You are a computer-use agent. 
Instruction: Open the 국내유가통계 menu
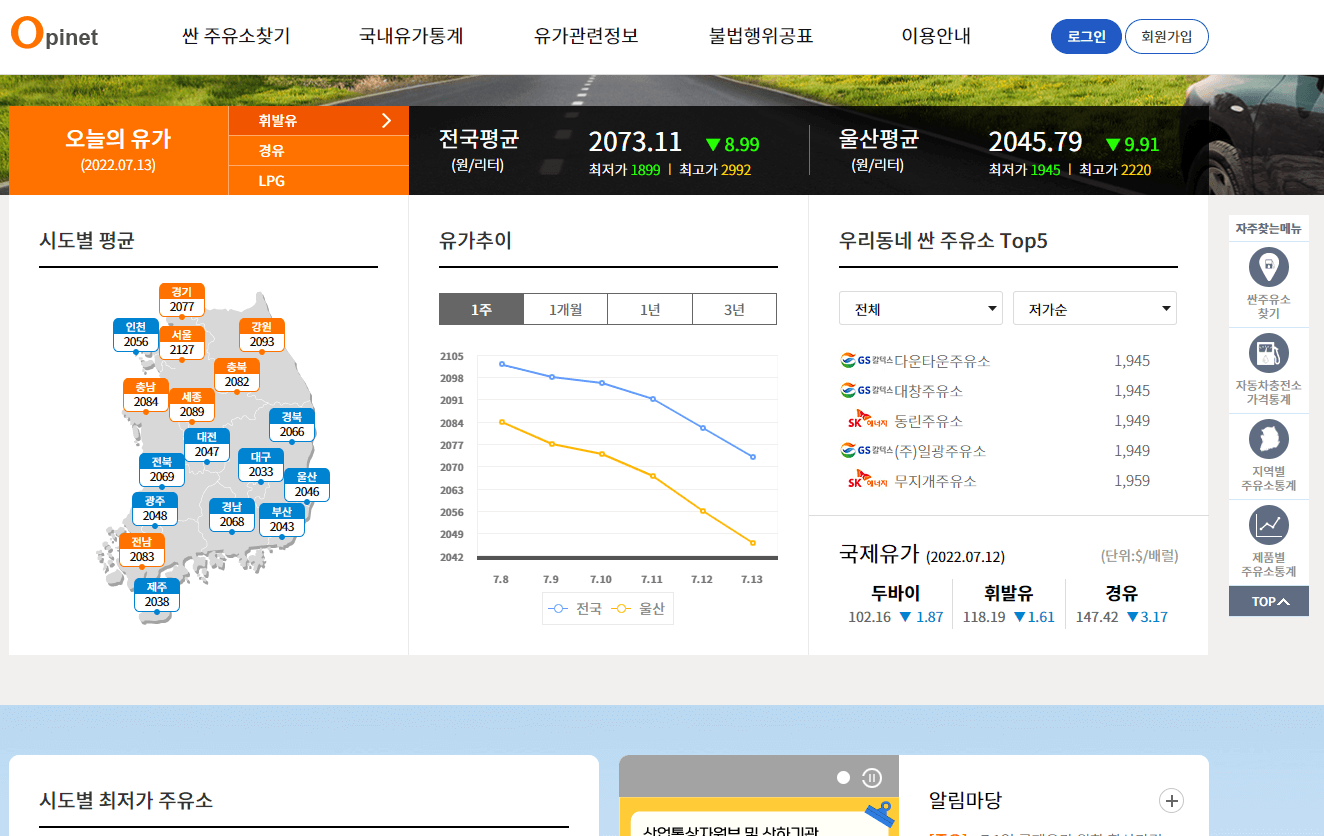(411, 36)
